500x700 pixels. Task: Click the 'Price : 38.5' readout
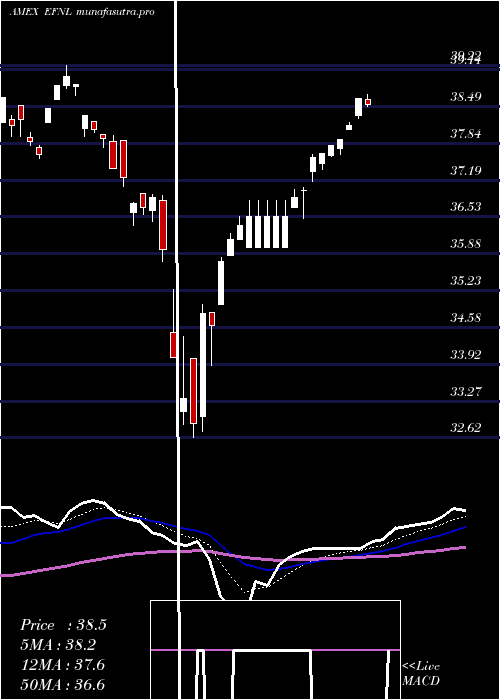(63, 625)
